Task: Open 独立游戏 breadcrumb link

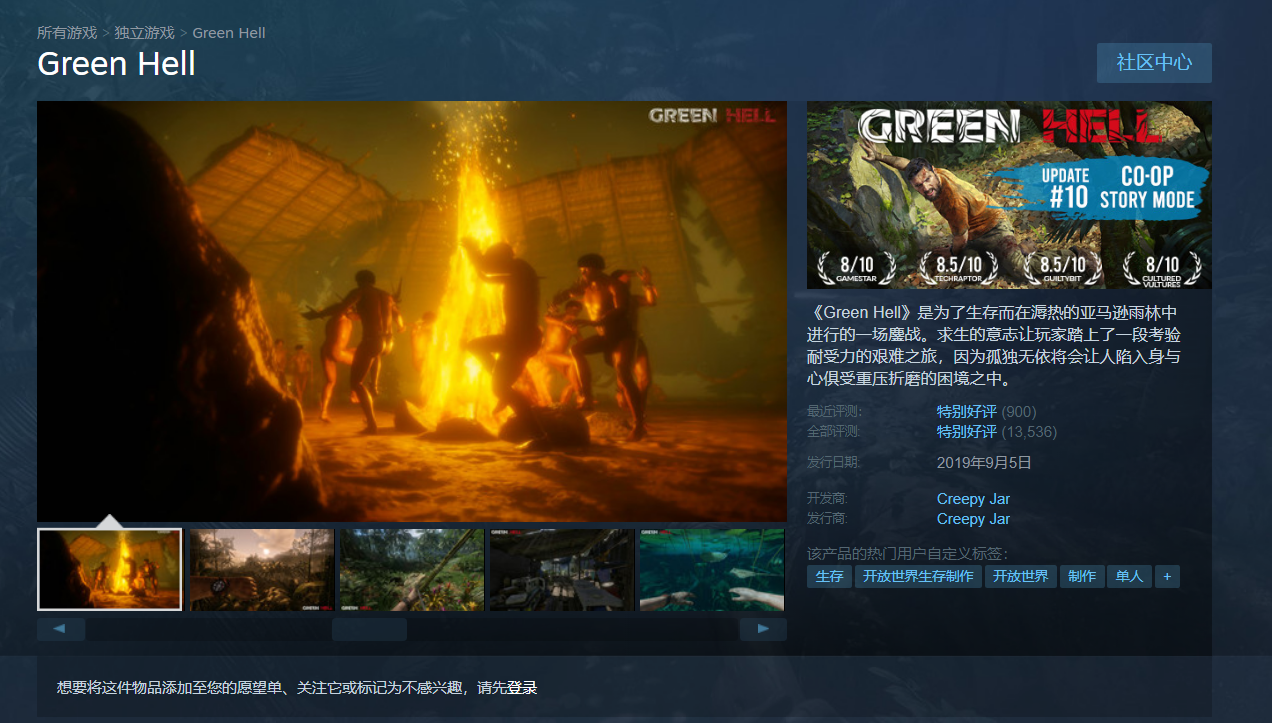Action: [x=144, y=33]
